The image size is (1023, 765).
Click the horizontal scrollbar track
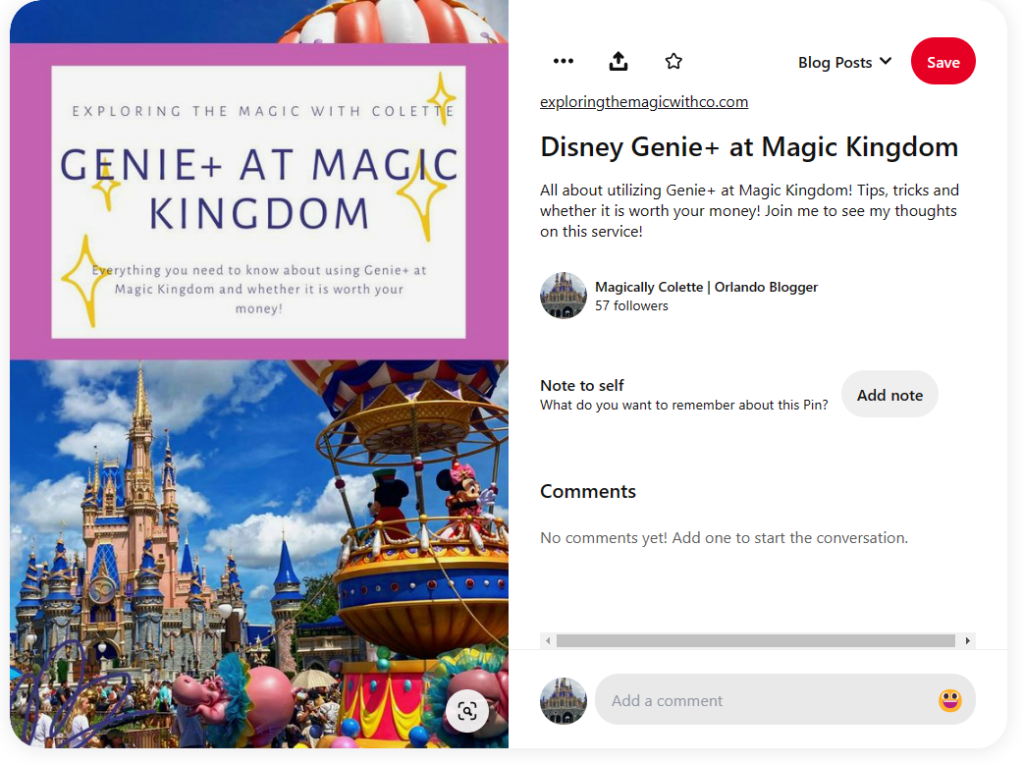click(x=756, y=641)
